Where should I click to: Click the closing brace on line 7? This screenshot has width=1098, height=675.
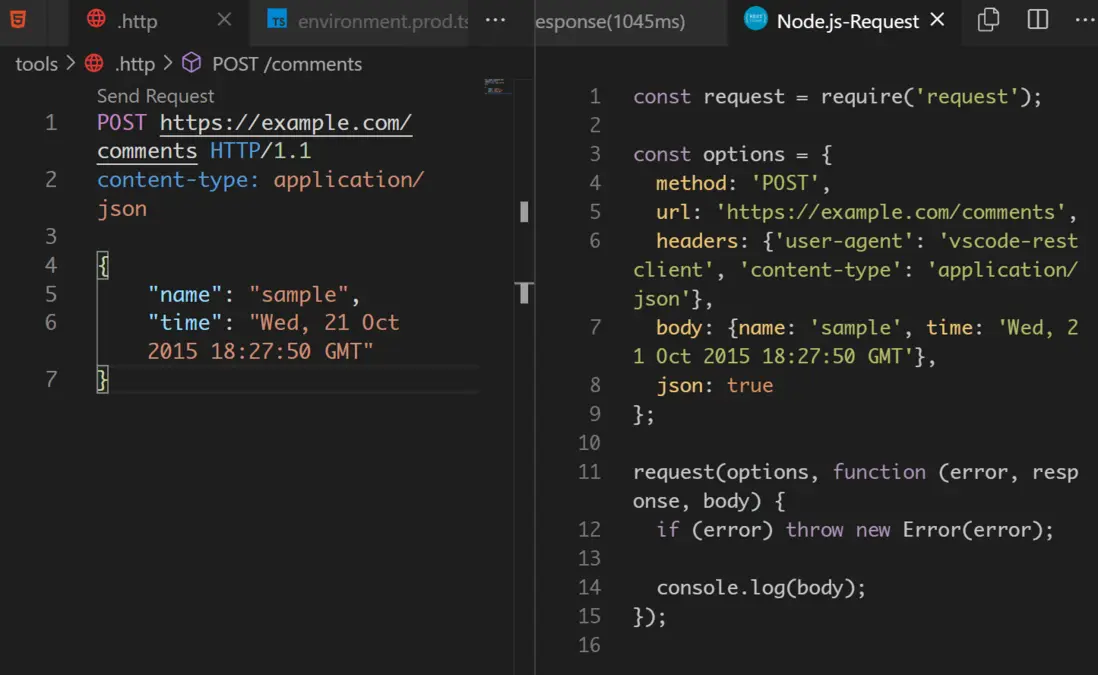pos(103,380)
